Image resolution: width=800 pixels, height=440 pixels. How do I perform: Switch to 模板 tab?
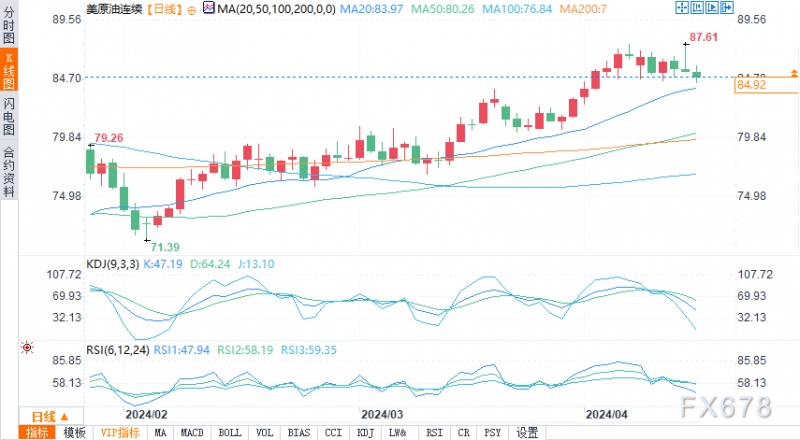[74, 433]
